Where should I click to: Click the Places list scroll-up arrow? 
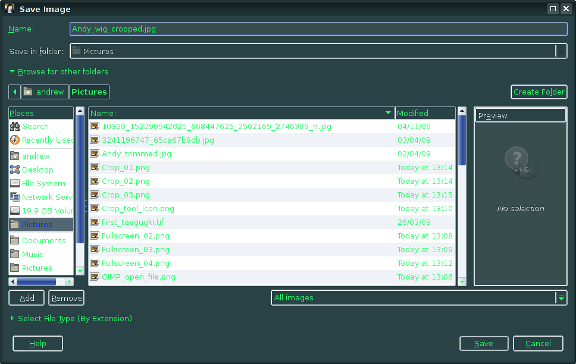[80, 111]
